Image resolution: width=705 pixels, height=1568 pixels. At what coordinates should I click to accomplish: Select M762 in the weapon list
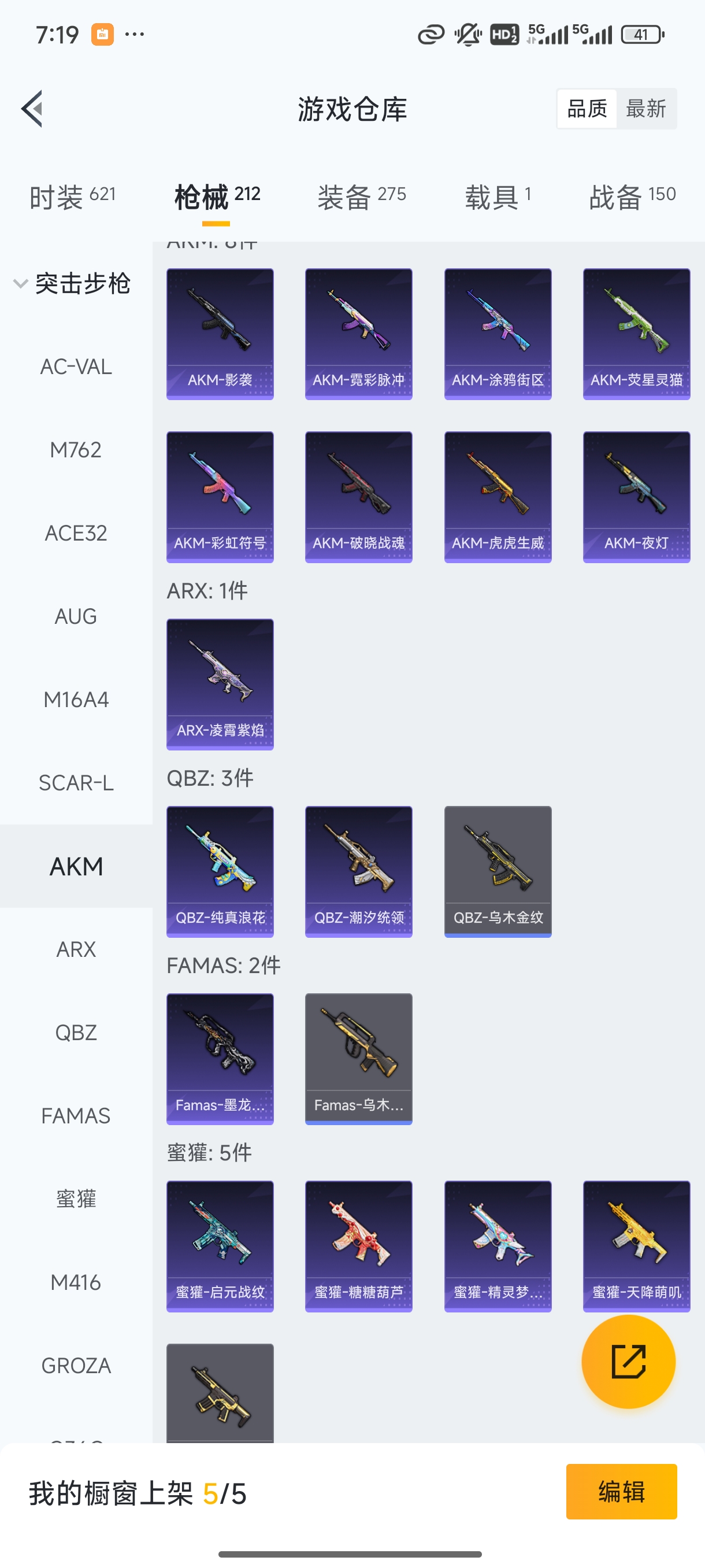[76, 450]
